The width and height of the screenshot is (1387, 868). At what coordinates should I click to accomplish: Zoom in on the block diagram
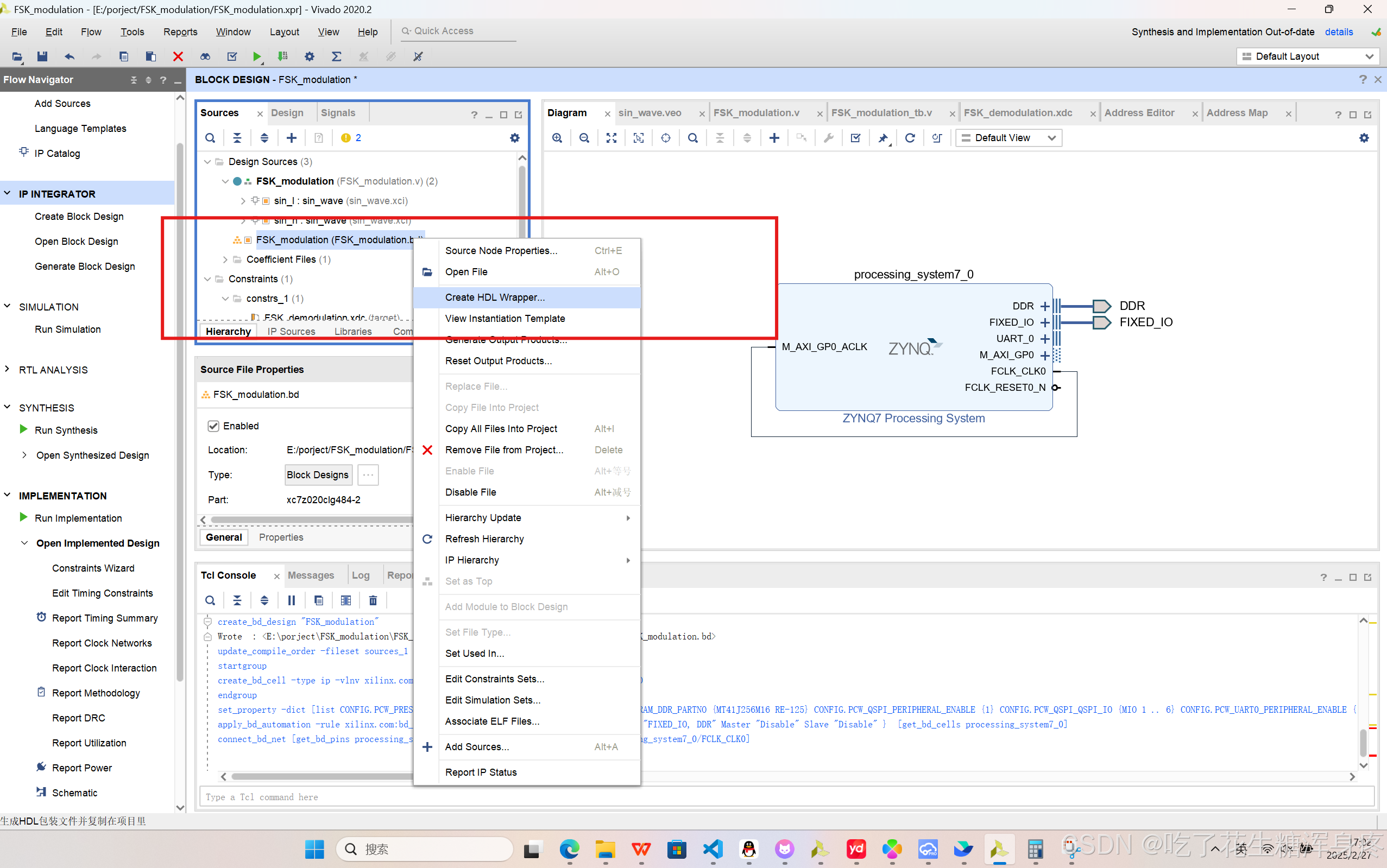(x=557, y=138)
